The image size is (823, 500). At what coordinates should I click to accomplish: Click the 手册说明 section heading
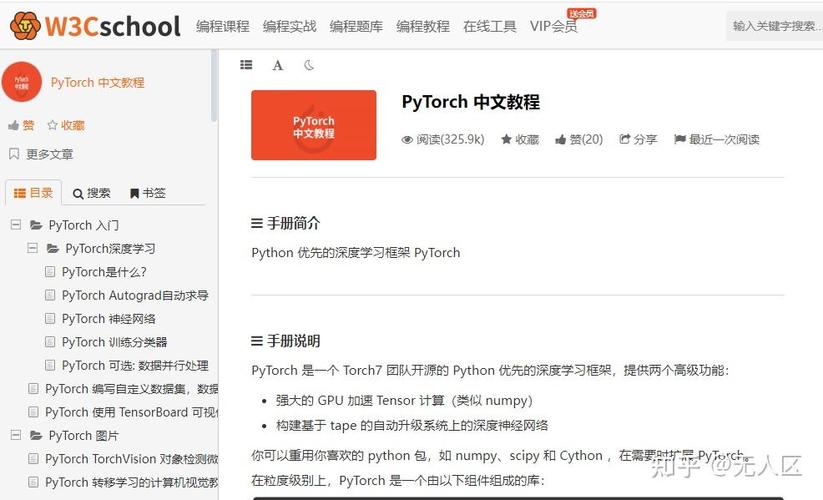coord(285,341)
